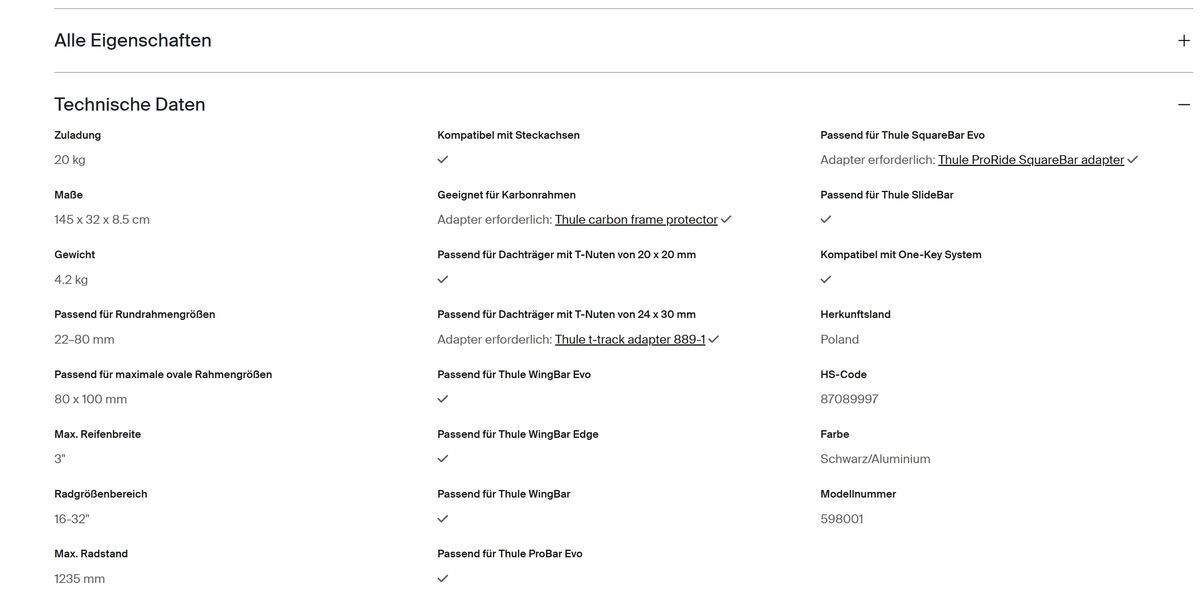The width and height of the screenshot is (1200, 599).
Task: Click checkmark after t-track adapter 889-1 link
Action: click(714, 339)
